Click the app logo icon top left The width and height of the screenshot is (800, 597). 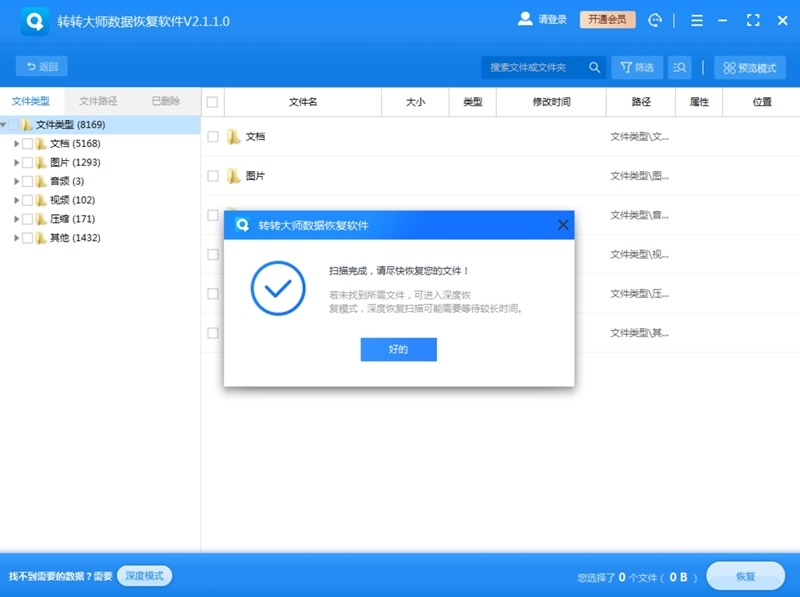click(33, 20)
